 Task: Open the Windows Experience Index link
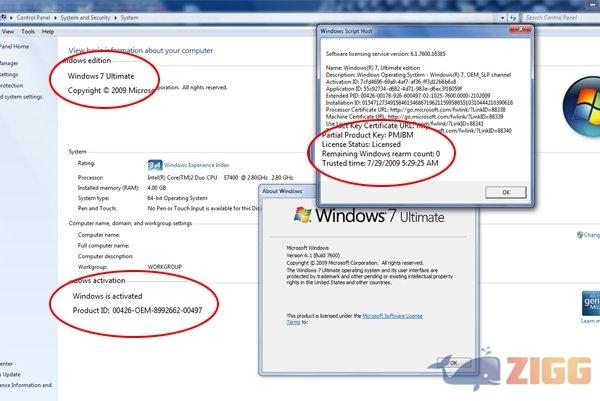(x=196, y=165)
